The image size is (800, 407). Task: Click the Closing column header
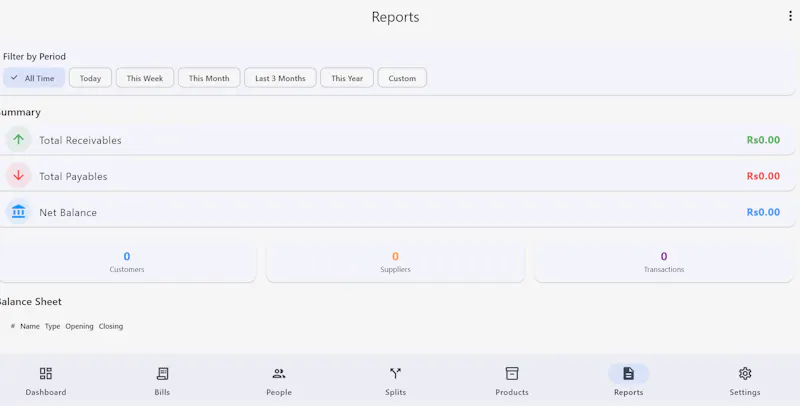tap(111, 326)
